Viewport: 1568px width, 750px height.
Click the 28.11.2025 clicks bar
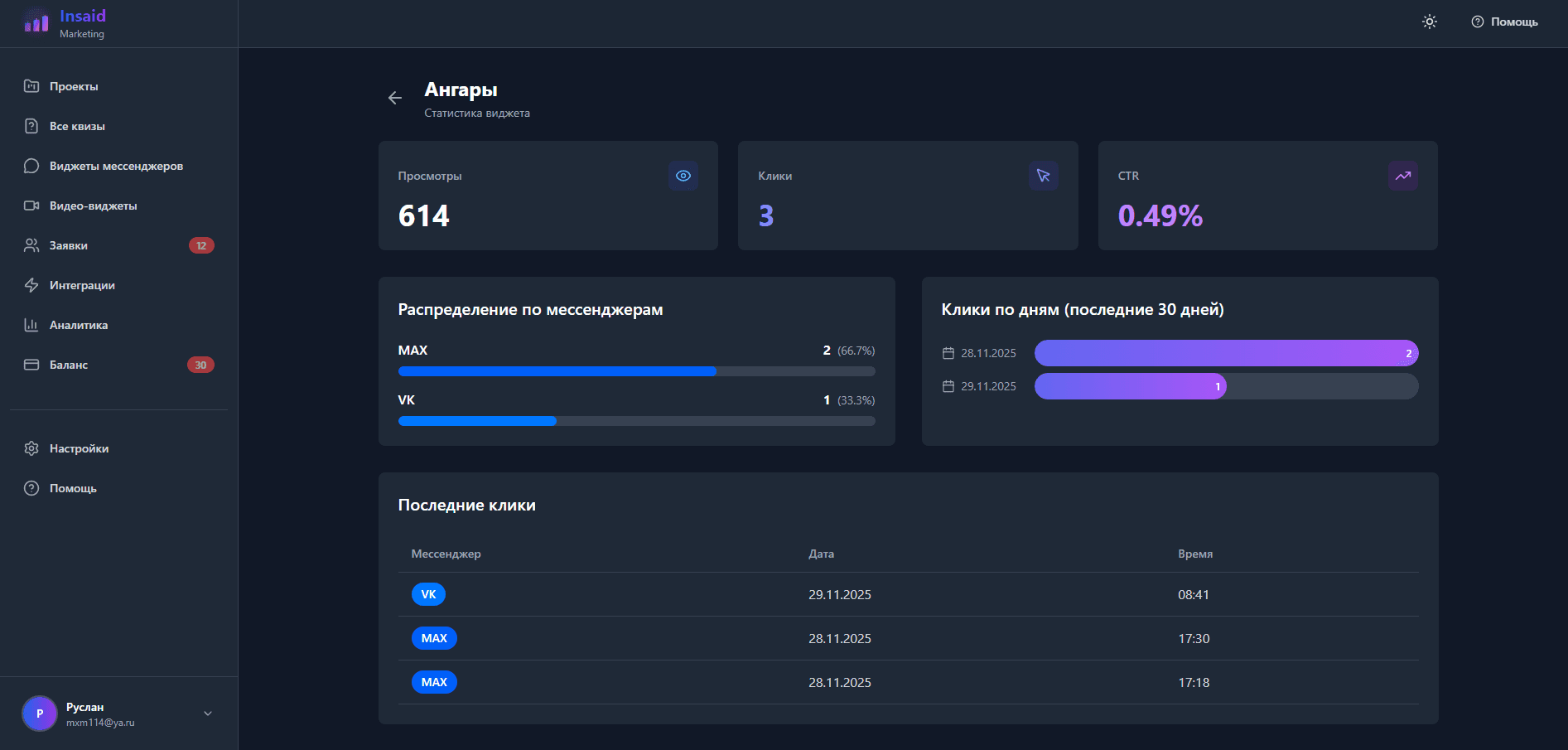point(1226,353)
